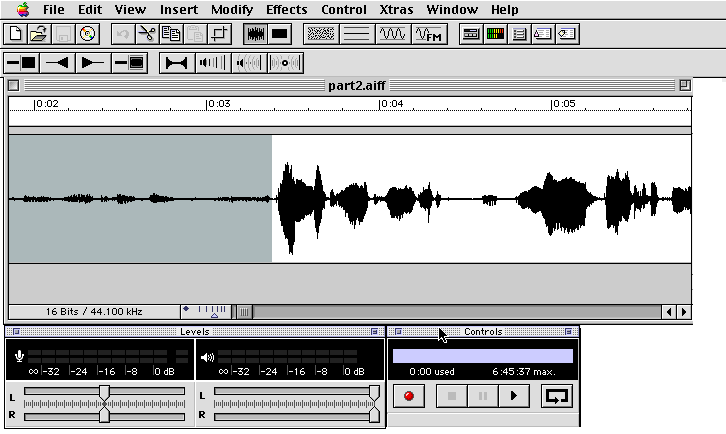Open the FM synthesis tool icon
The height and width of the screenshot is (434, 726).
click(429, 34)
